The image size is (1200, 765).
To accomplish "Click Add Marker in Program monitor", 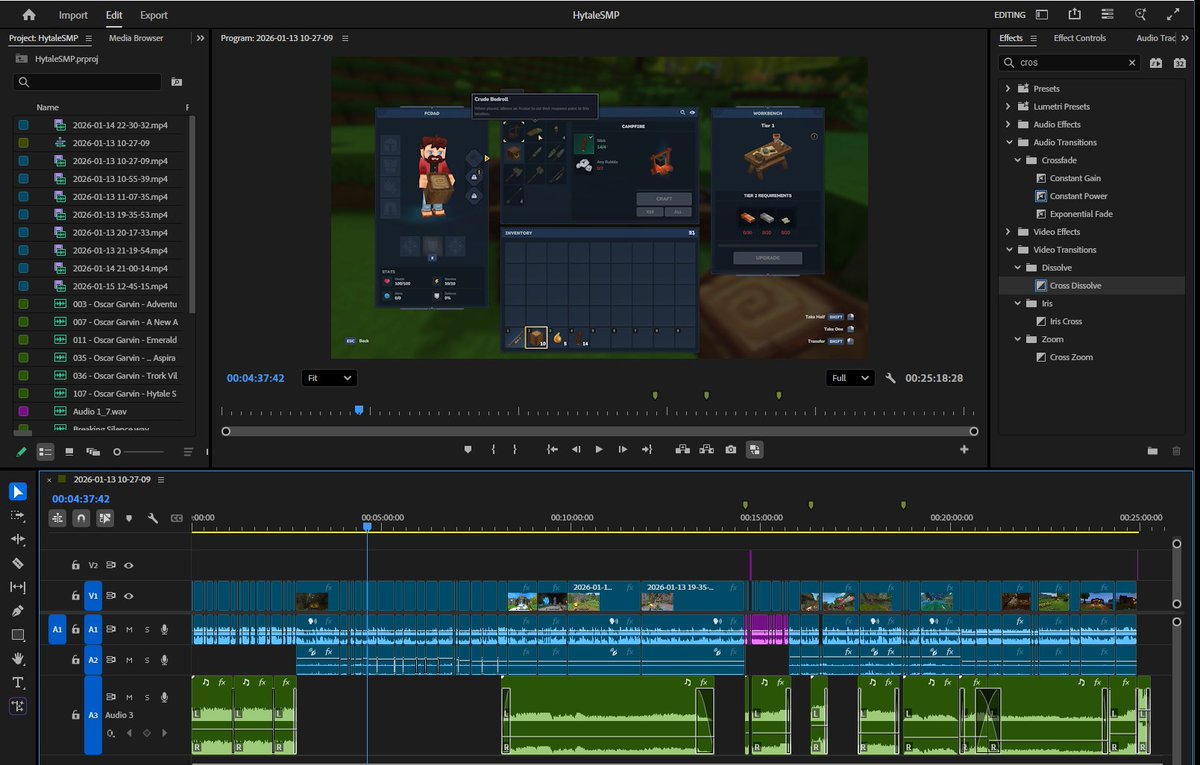I will 467,450.
